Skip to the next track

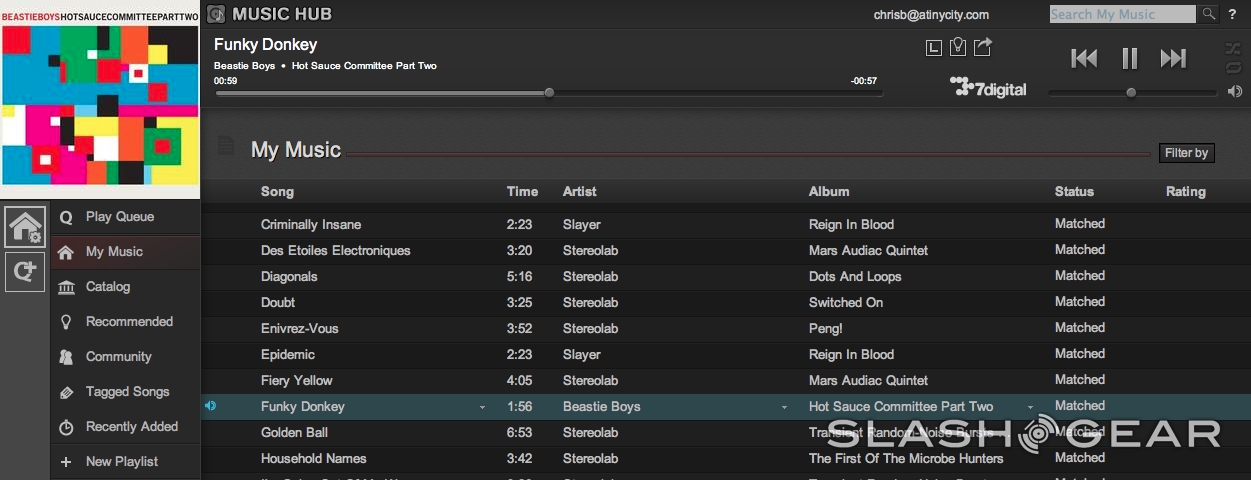(1173, 59)
